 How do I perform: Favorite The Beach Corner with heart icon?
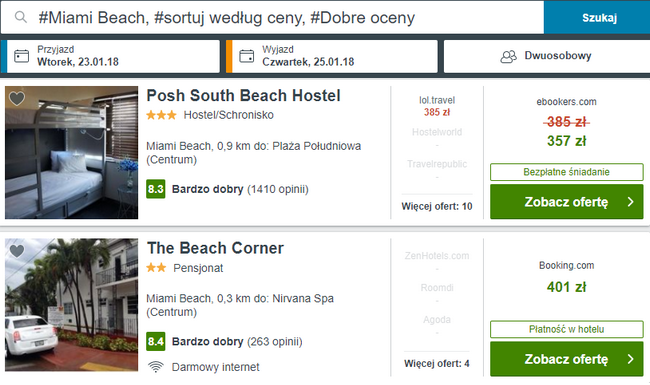click(x=17, y=251)
